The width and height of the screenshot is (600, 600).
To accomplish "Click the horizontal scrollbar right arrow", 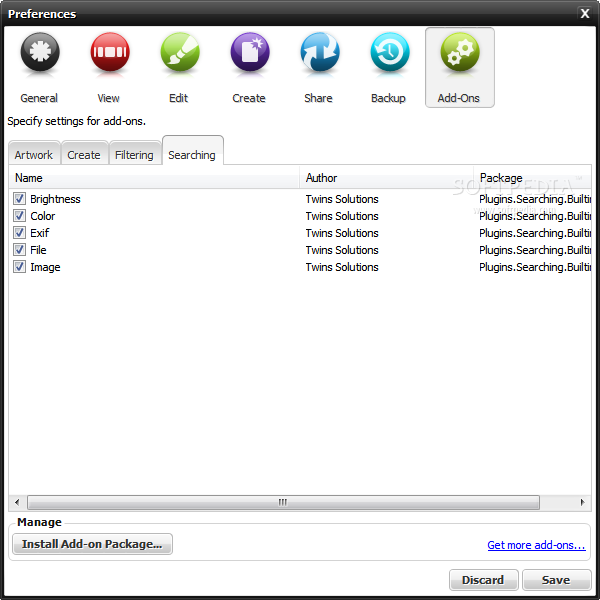I will tap(583, 502).
